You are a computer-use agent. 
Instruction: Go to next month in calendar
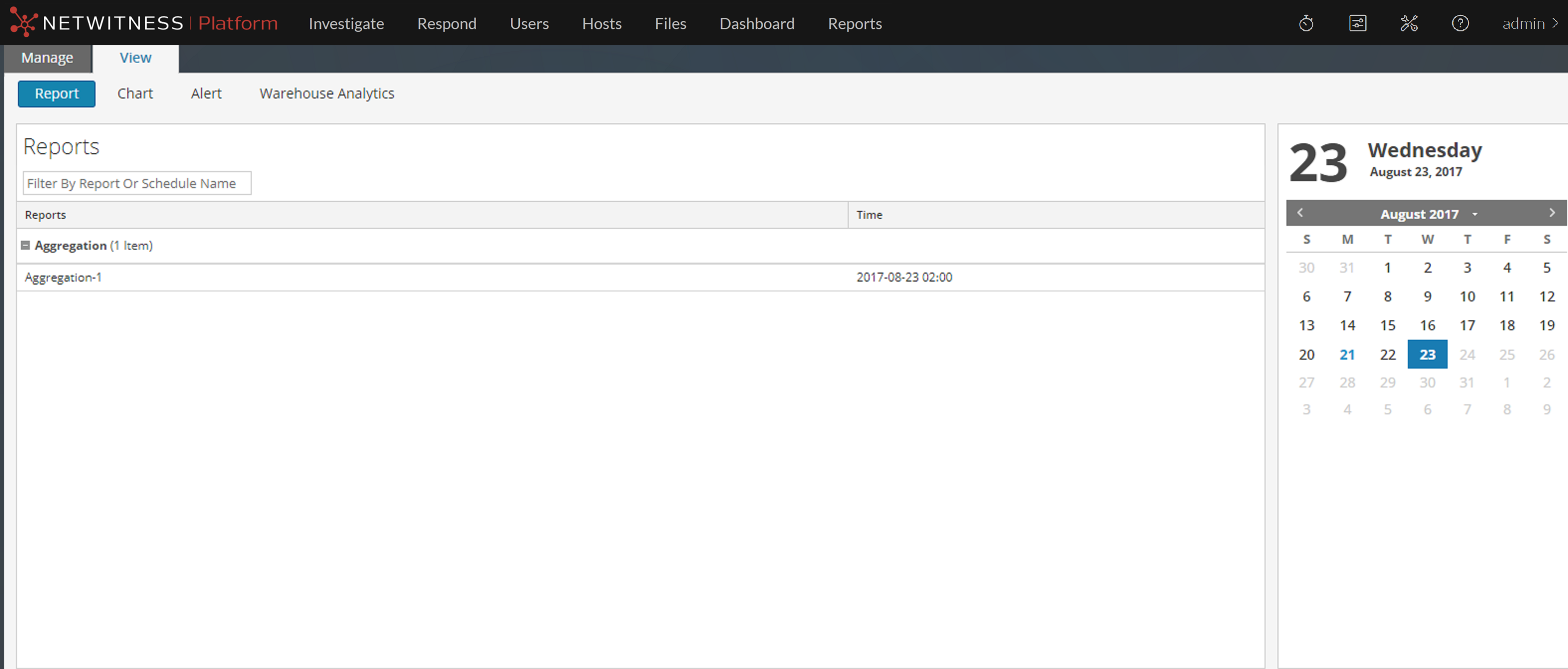[x=1552, y=213]
